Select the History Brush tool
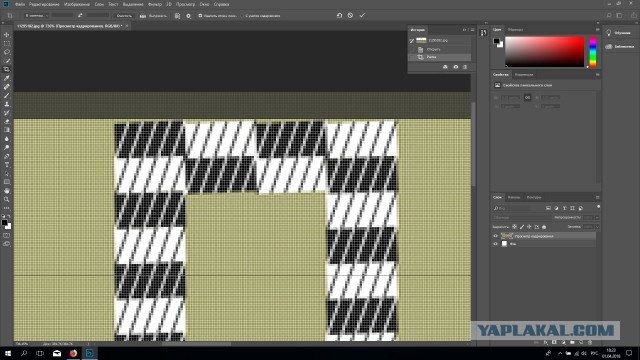640x360 pixels. (x=7, y=113)
